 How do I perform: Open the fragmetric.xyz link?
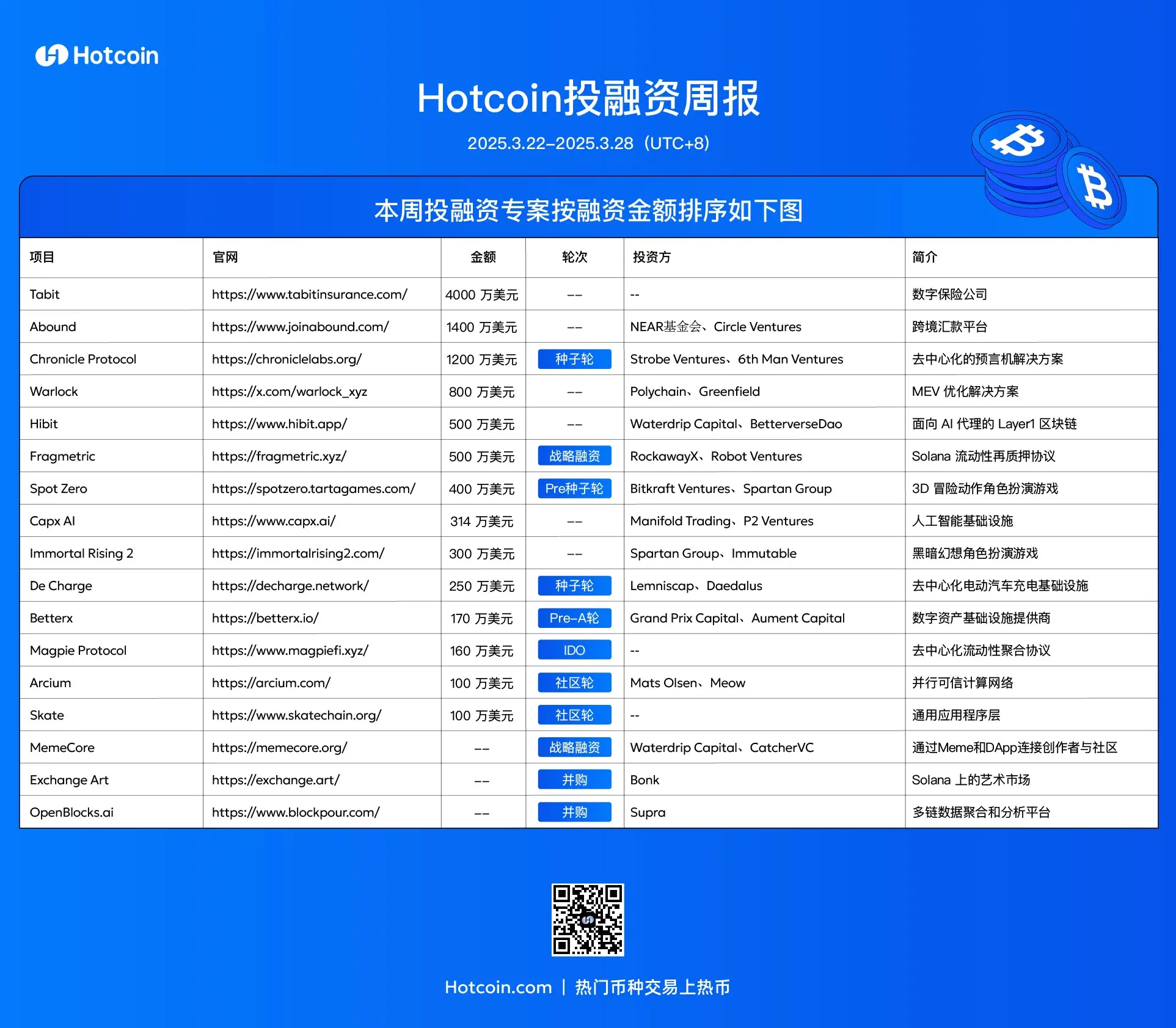tap(279, 456)
